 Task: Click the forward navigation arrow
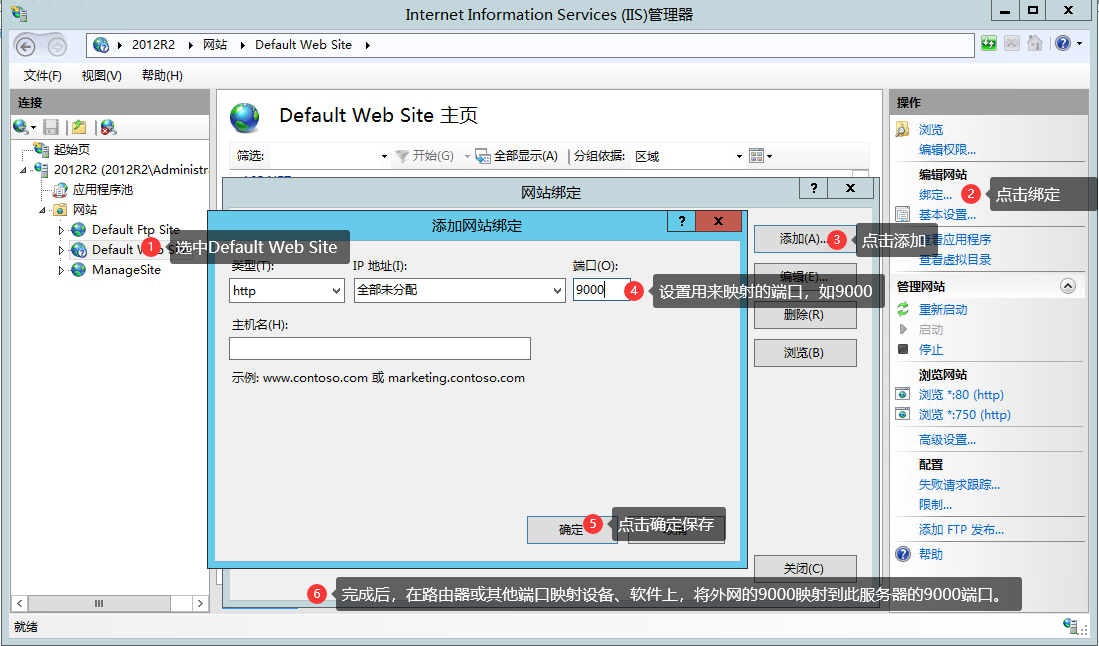point(57,46)
